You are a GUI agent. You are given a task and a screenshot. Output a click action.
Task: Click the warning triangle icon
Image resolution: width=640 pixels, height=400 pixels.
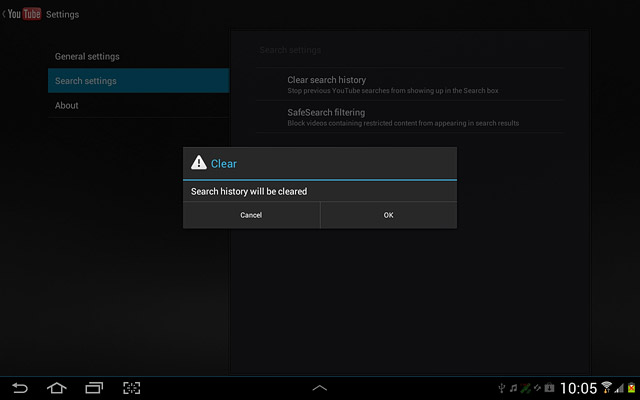199,163
